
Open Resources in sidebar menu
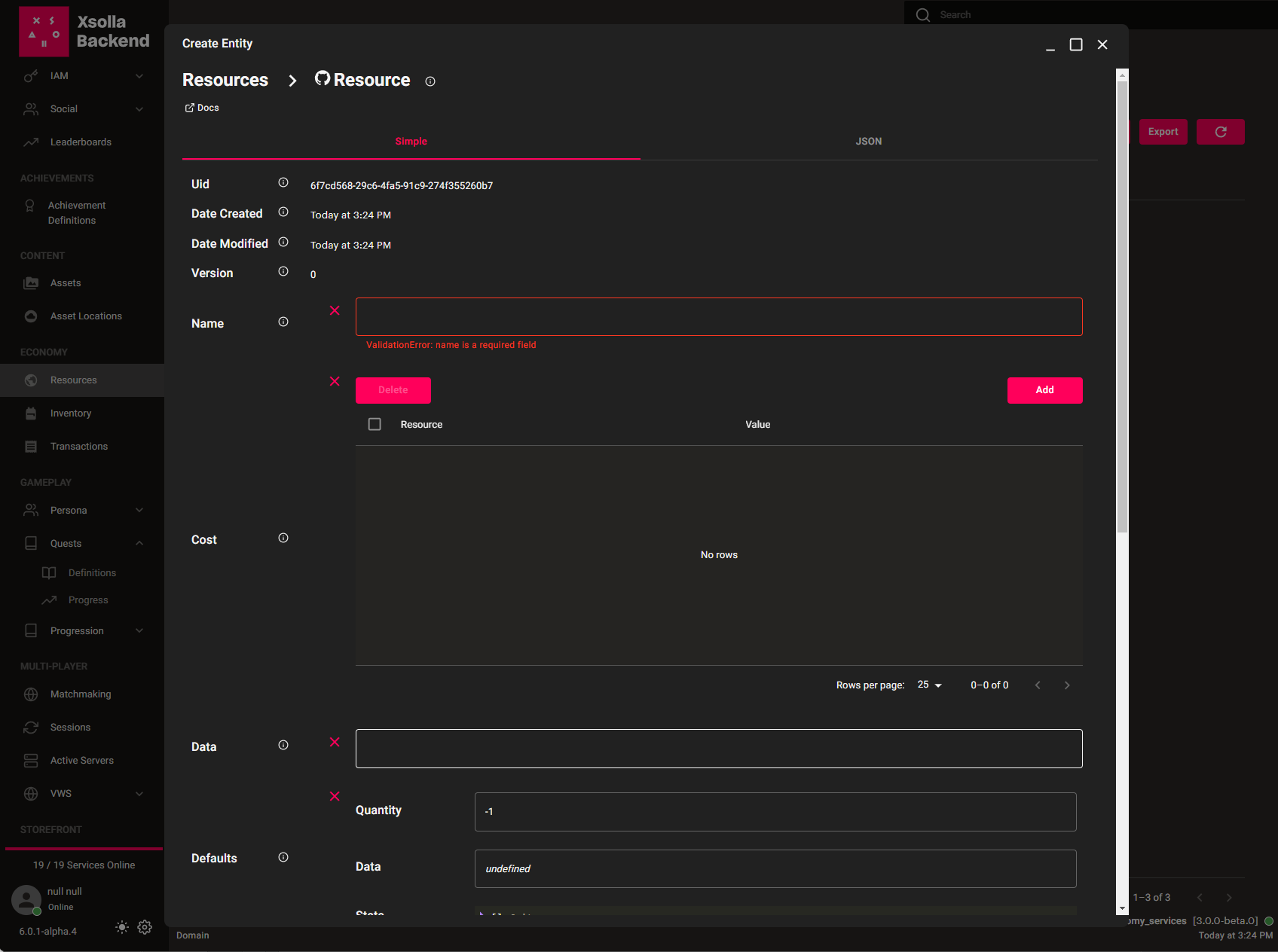pos(82,380)
